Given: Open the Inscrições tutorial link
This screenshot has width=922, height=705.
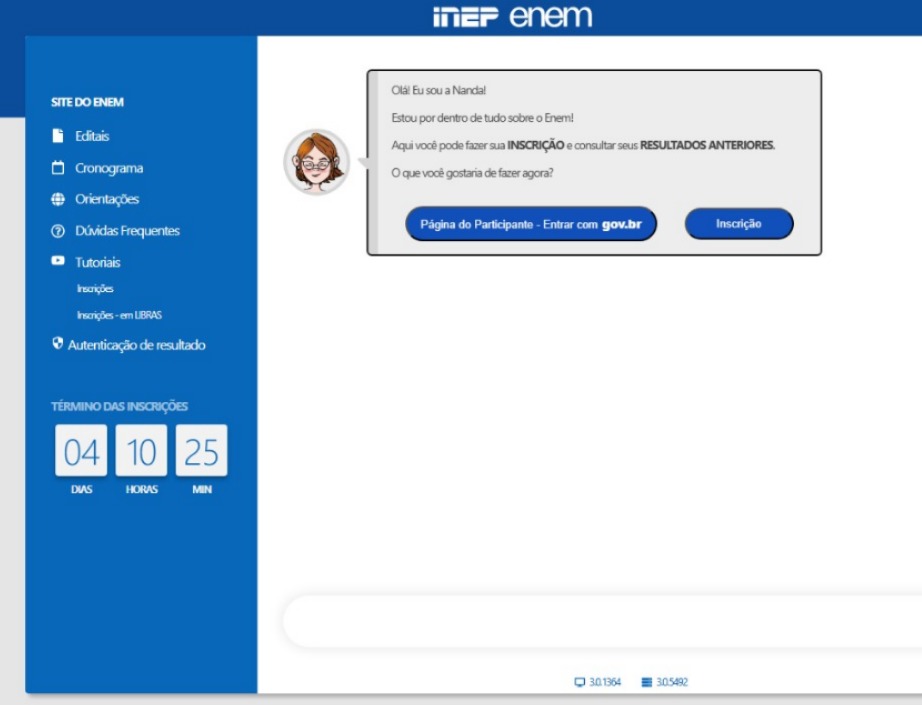Looking at the screenshot, I should click(95, 289).
